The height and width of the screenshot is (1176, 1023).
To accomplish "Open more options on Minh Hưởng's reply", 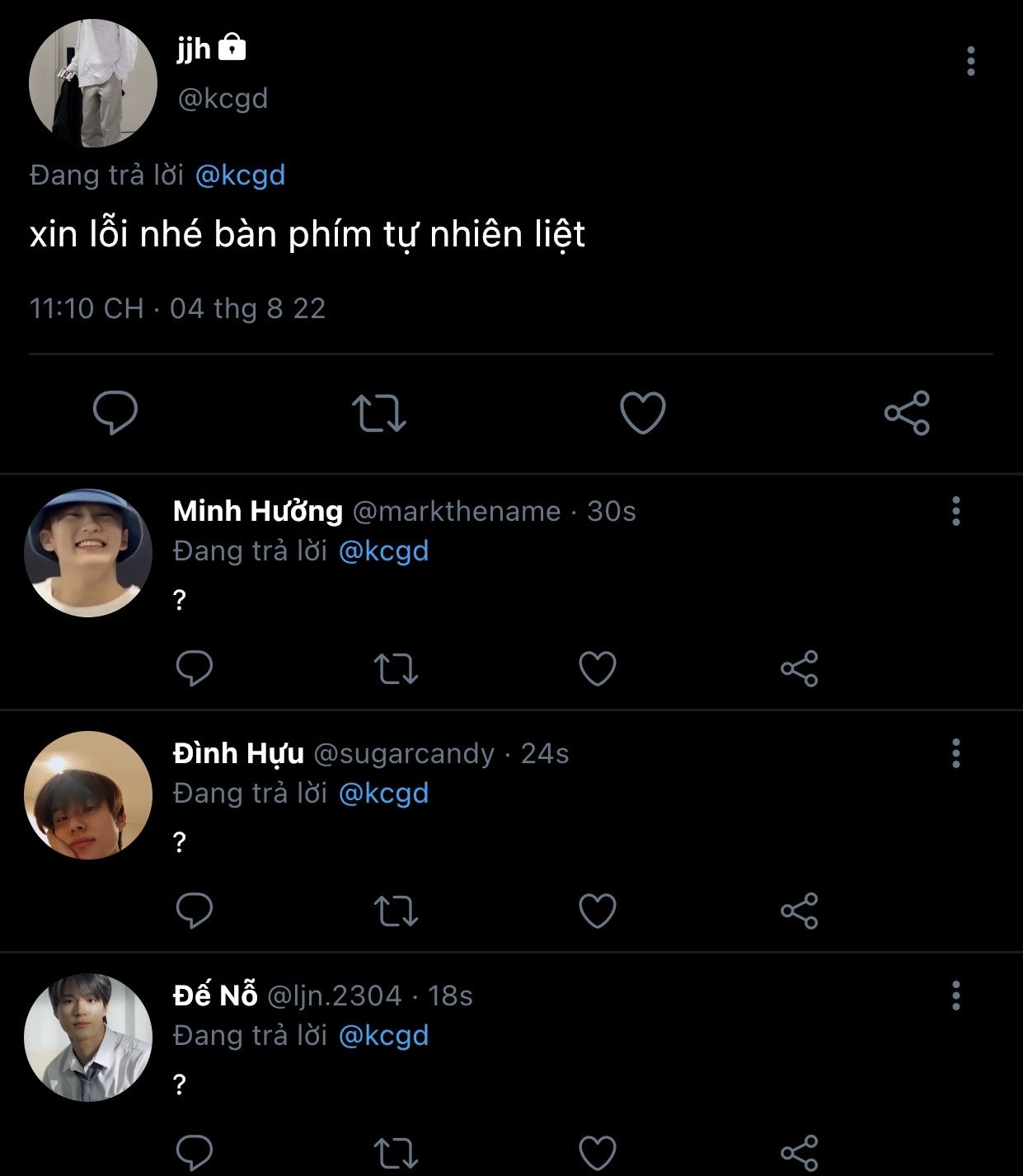I will 956,511.
